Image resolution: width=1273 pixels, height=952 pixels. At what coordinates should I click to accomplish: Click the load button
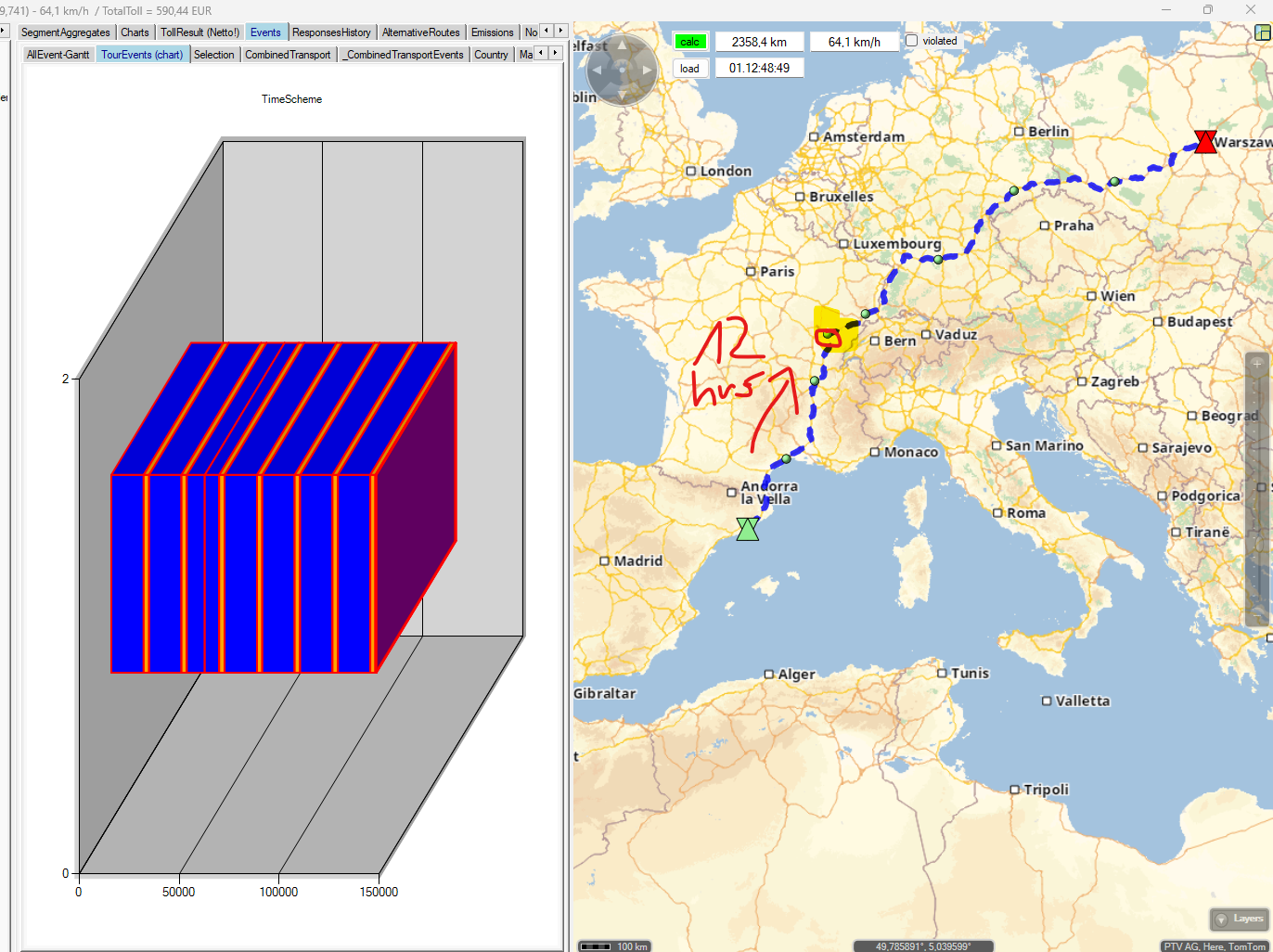tap(689, 69)
